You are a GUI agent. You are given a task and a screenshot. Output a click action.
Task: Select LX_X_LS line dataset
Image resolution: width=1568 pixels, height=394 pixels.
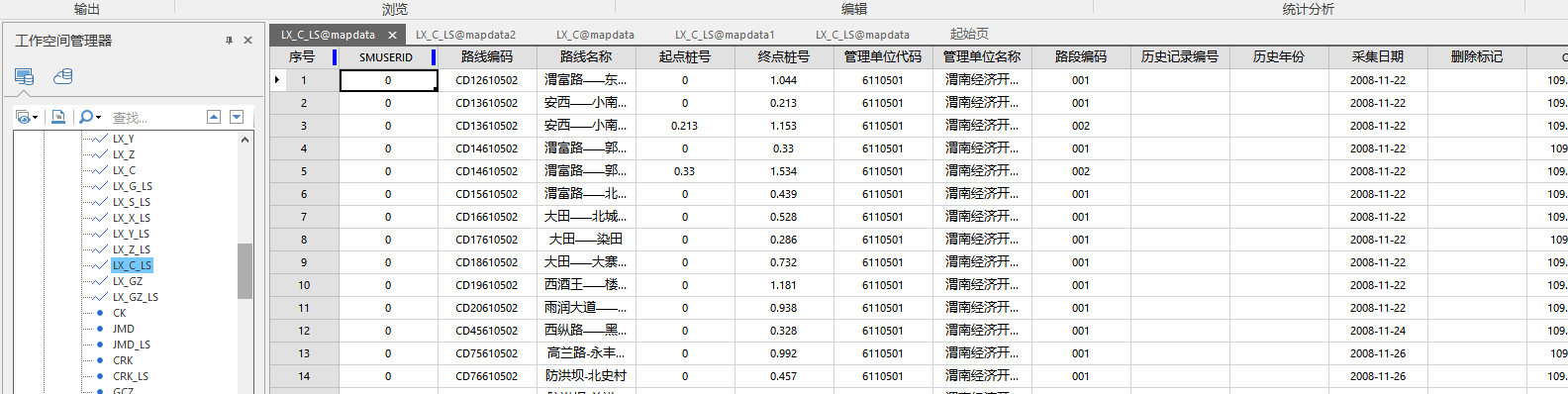click(131, 218)
